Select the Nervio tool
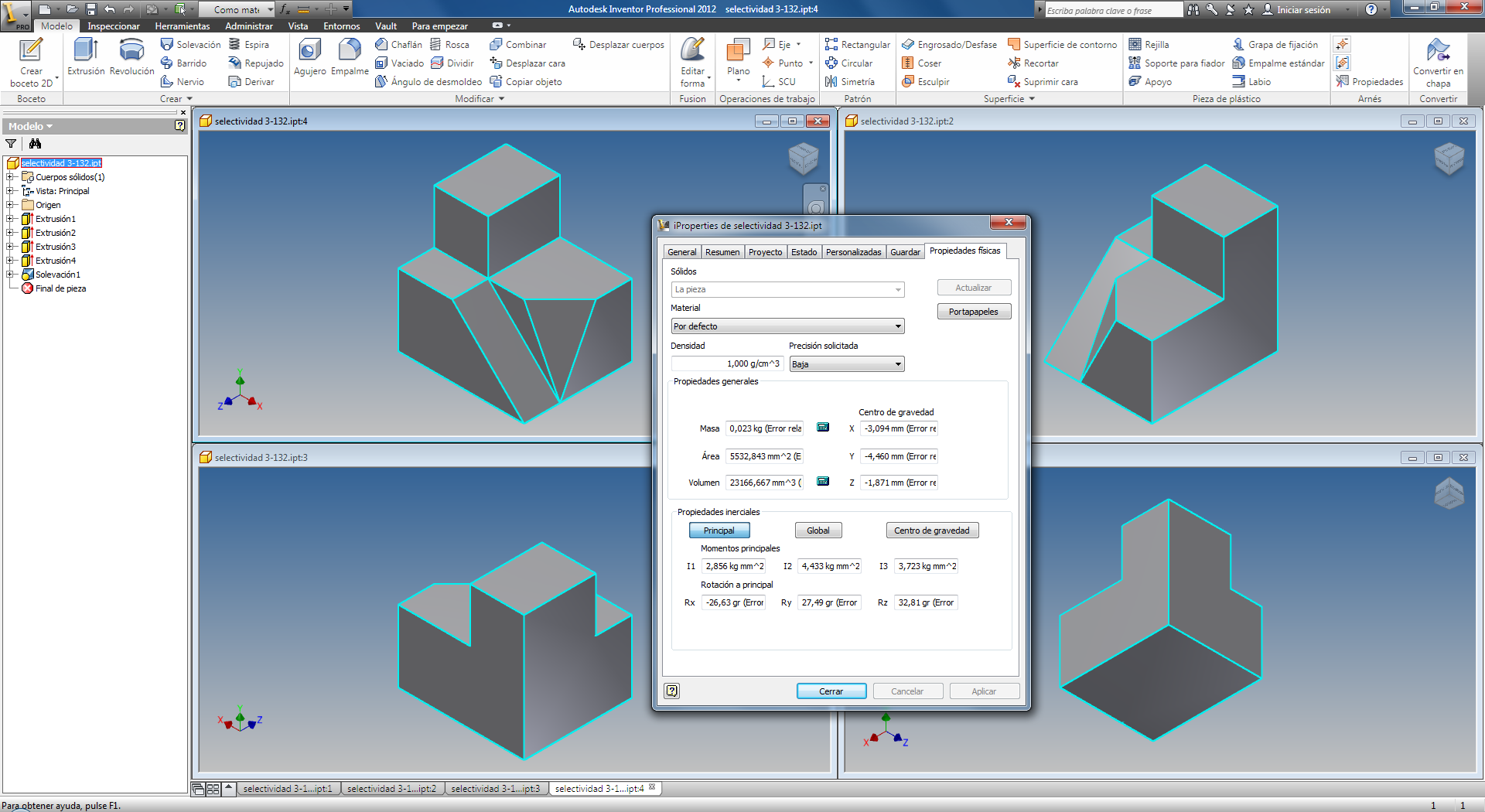The height and width of the screenshot is (812, 1485). 183,82
